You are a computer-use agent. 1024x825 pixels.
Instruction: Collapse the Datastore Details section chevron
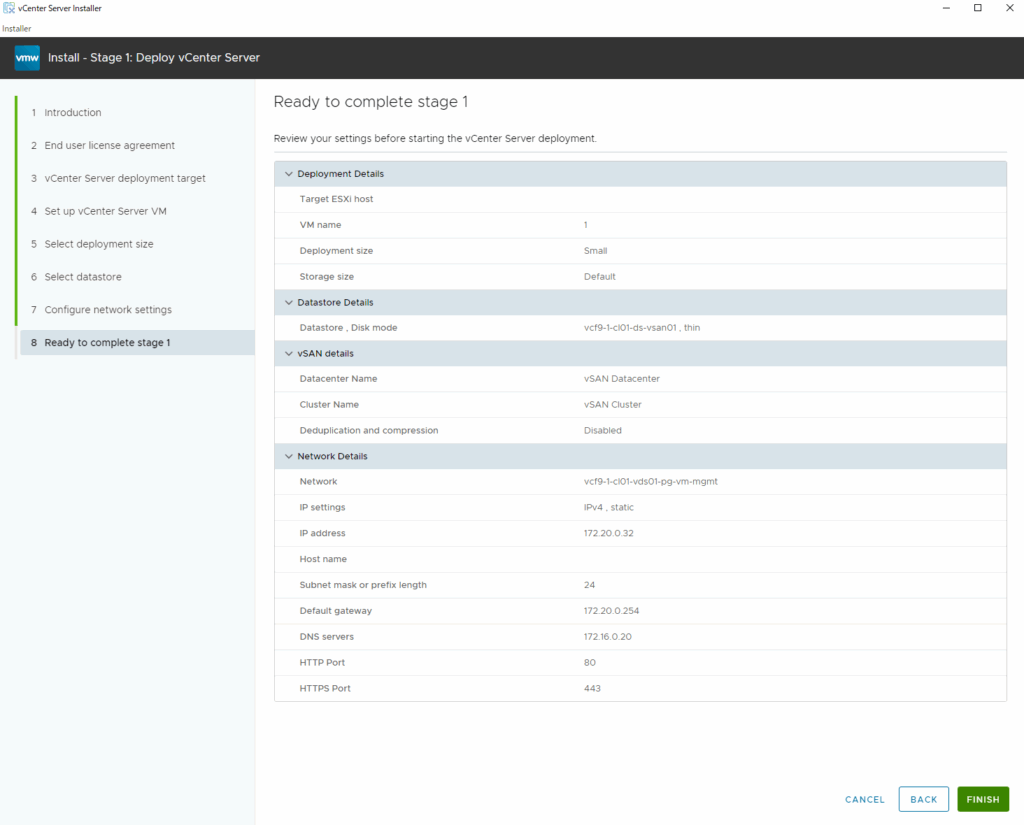point(289,302)
